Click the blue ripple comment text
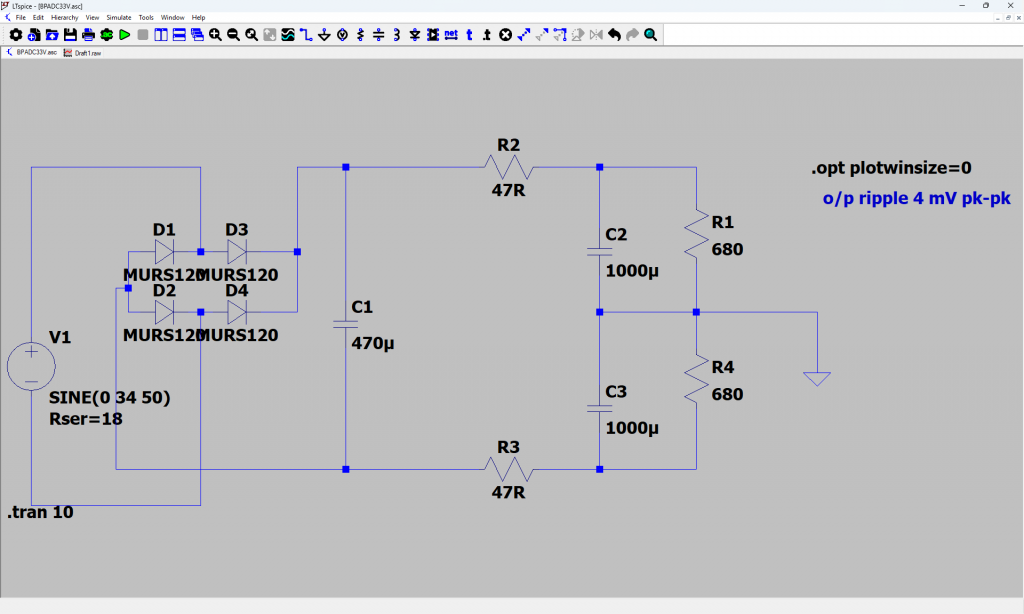 pyautogui.click(x=916, y=199)
